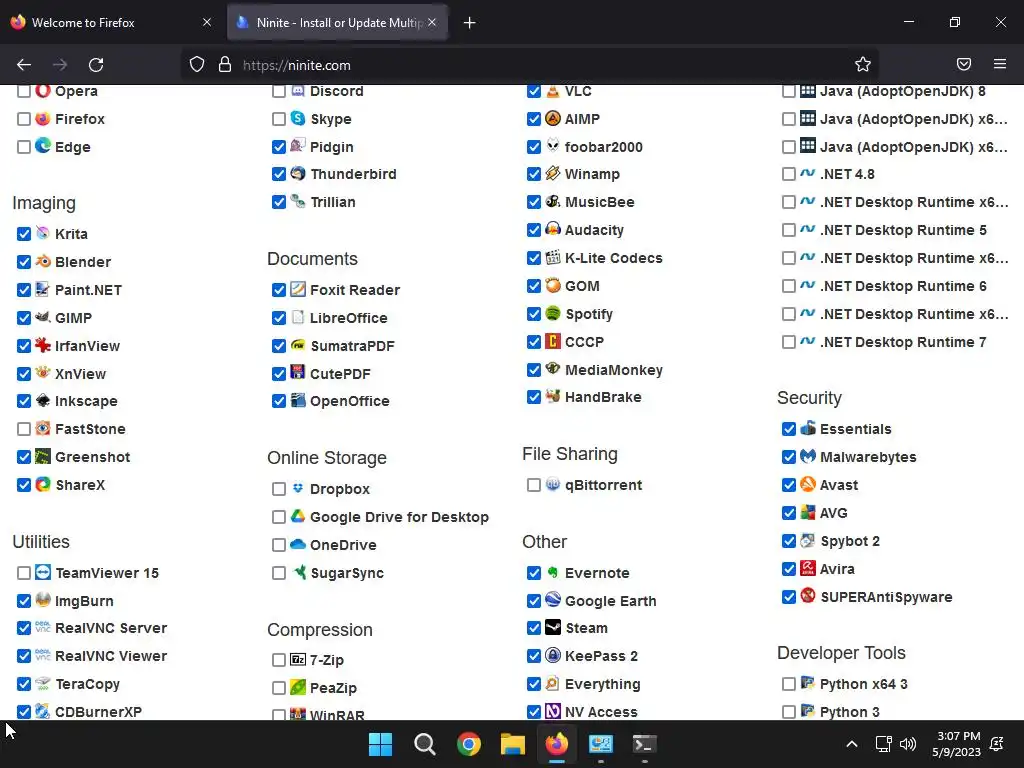Screen dimensions: 1024x768
Task: Open a new browser tab
Action: pos(470,23)
